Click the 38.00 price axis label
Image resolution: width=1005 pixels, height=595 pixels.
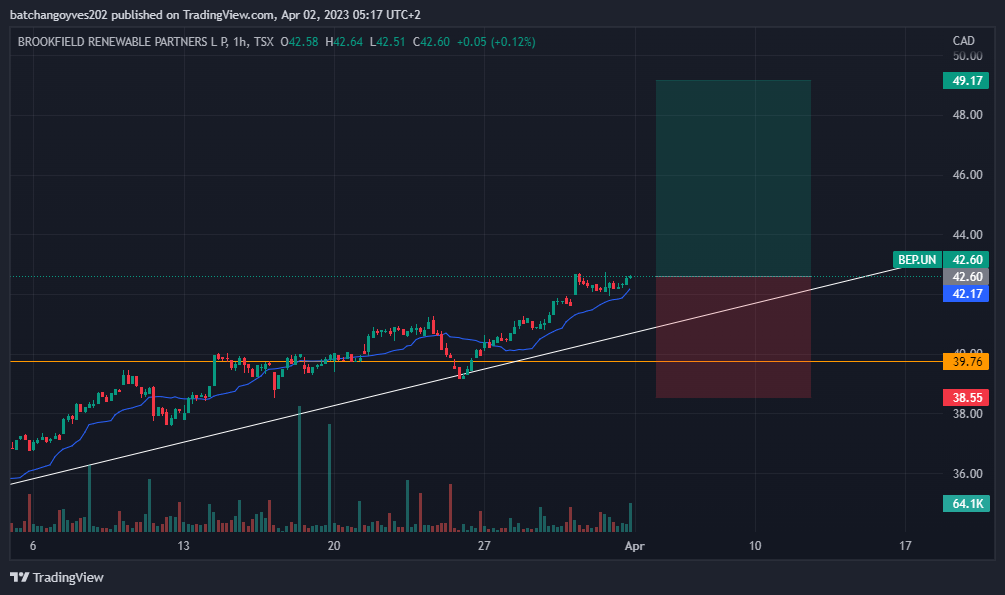pyautogui.click(x=967, y=414)
